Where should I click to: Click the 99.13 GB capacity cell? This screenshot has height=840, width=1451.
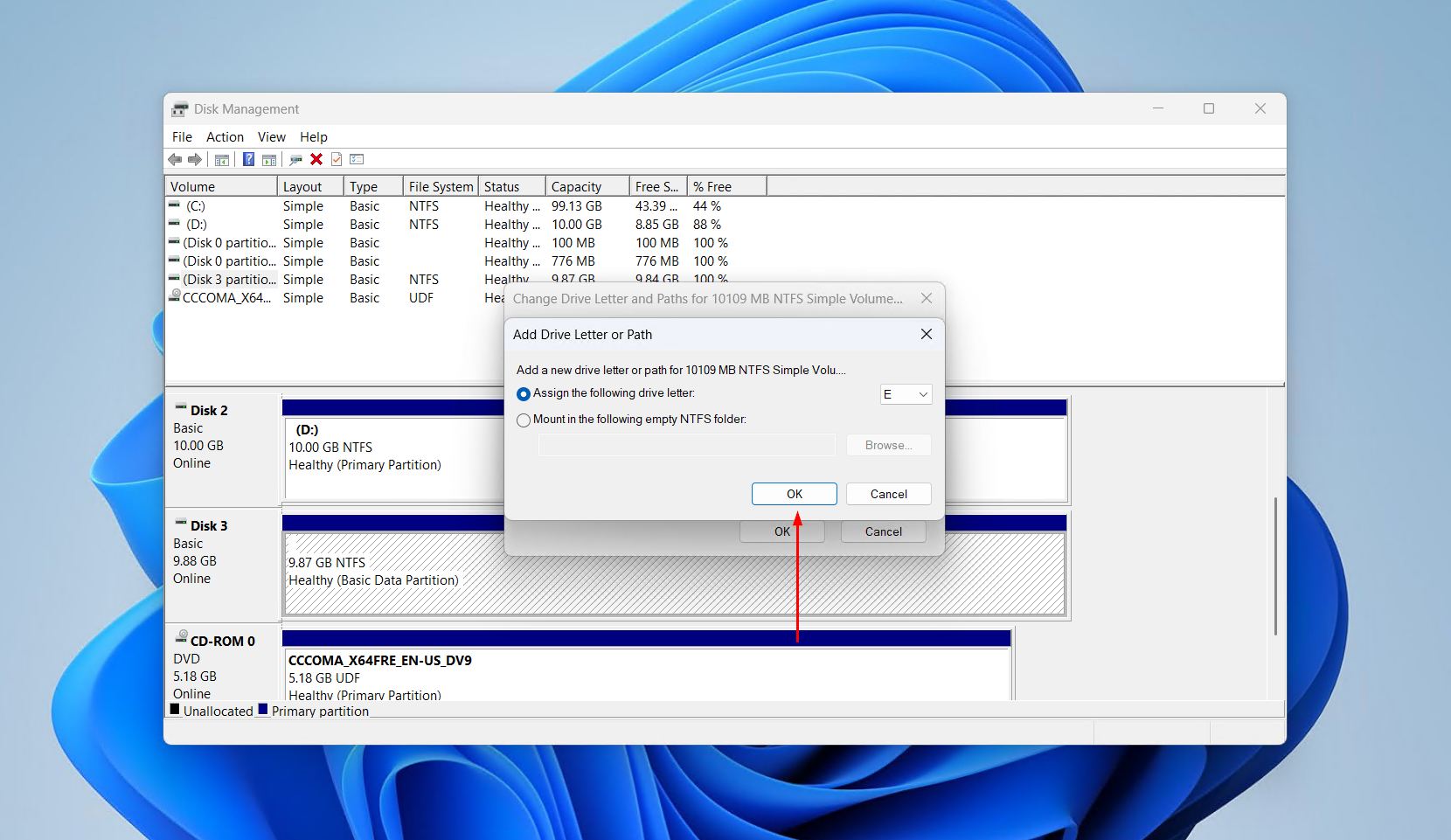pyautogui.click(x=577, y=205)
